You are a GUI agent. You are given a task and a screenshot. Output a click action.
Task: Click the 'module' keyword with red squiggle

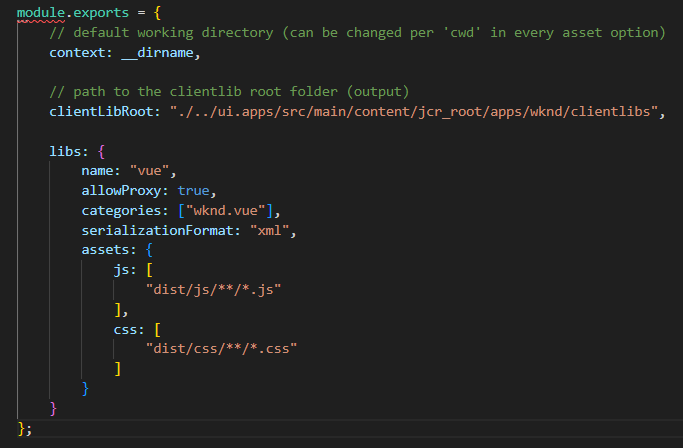41,13
